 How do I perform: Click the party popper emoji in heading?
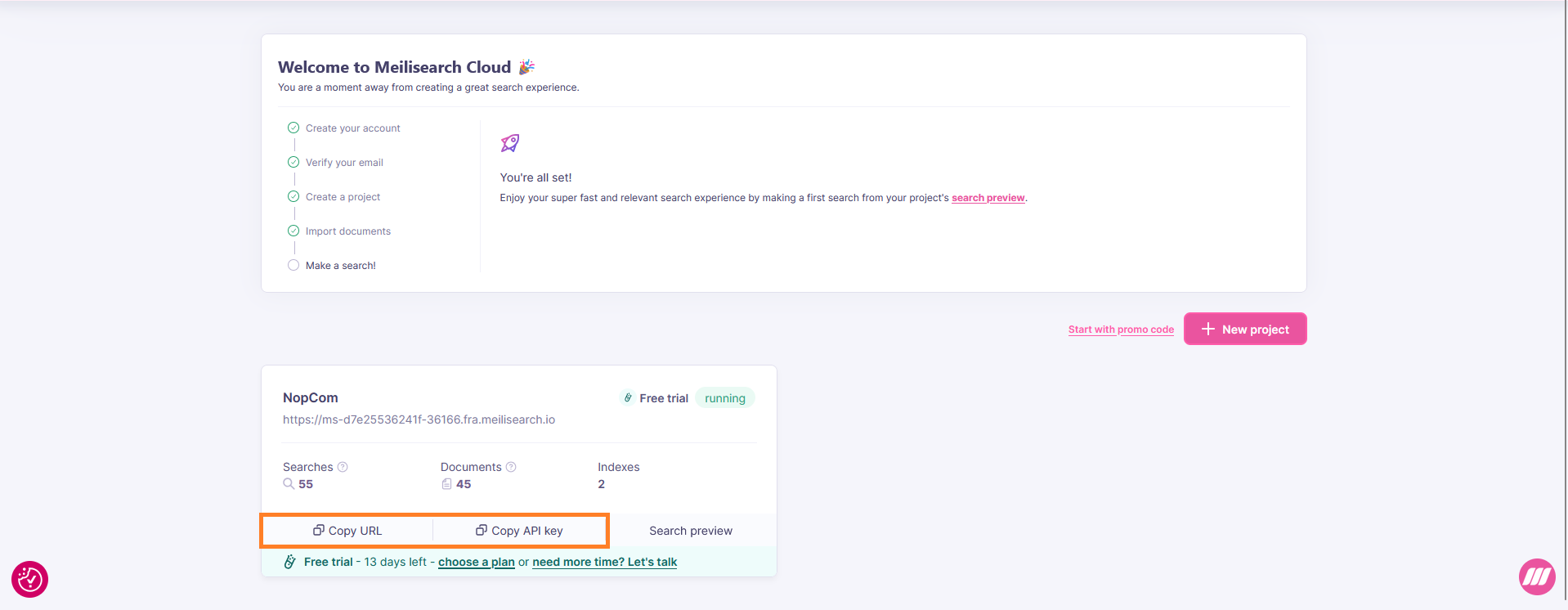point(526,67)
